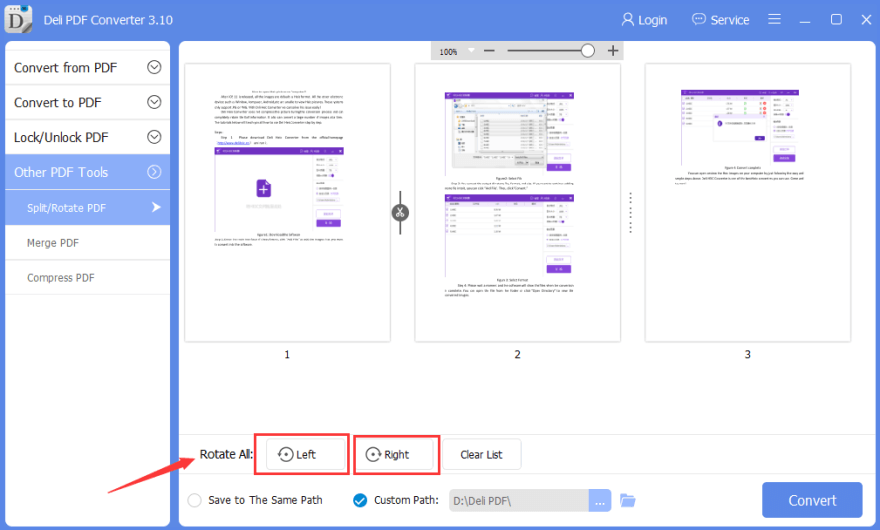Open Service chat bubble

pyautogui.click(x=721, y=20)
